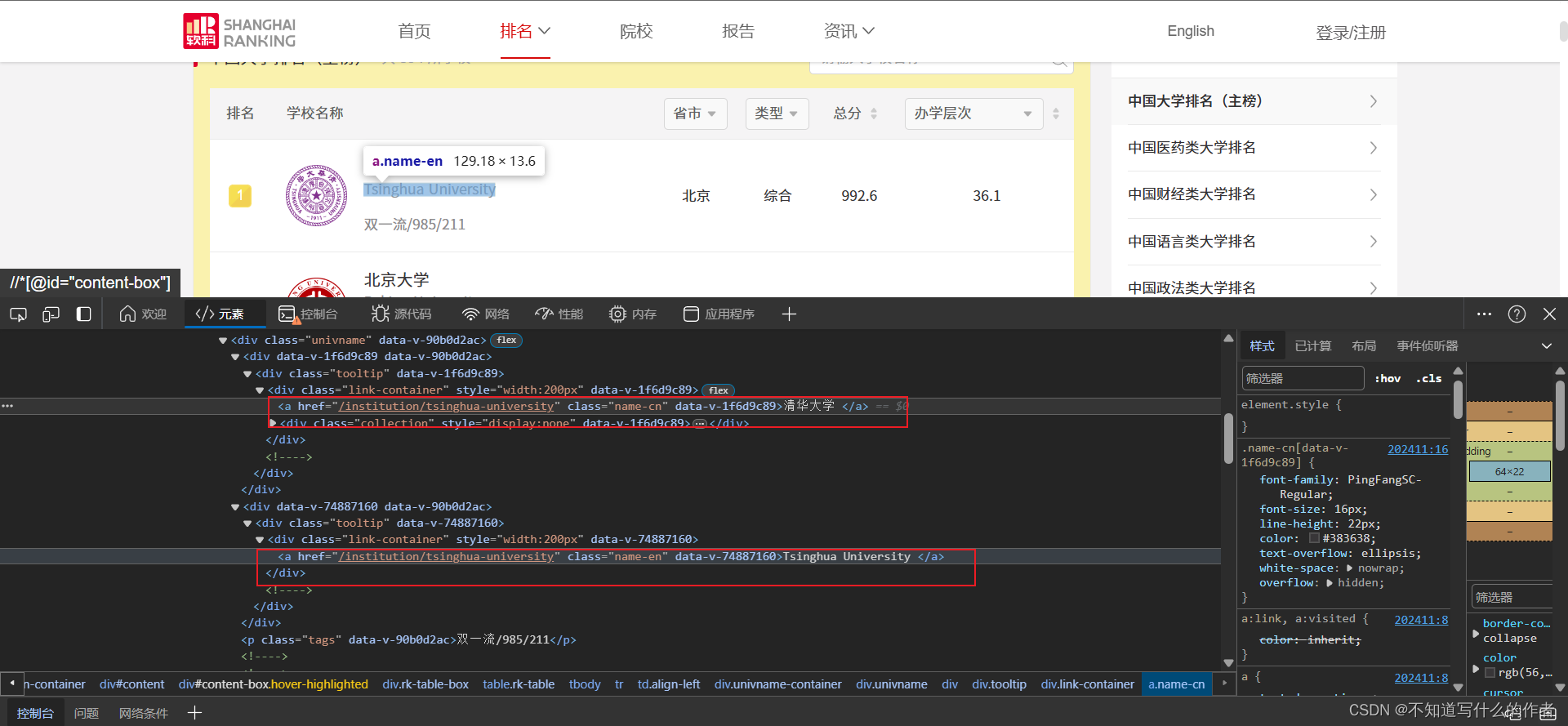Open Tsinghua University link

click(x=430, y=189)
